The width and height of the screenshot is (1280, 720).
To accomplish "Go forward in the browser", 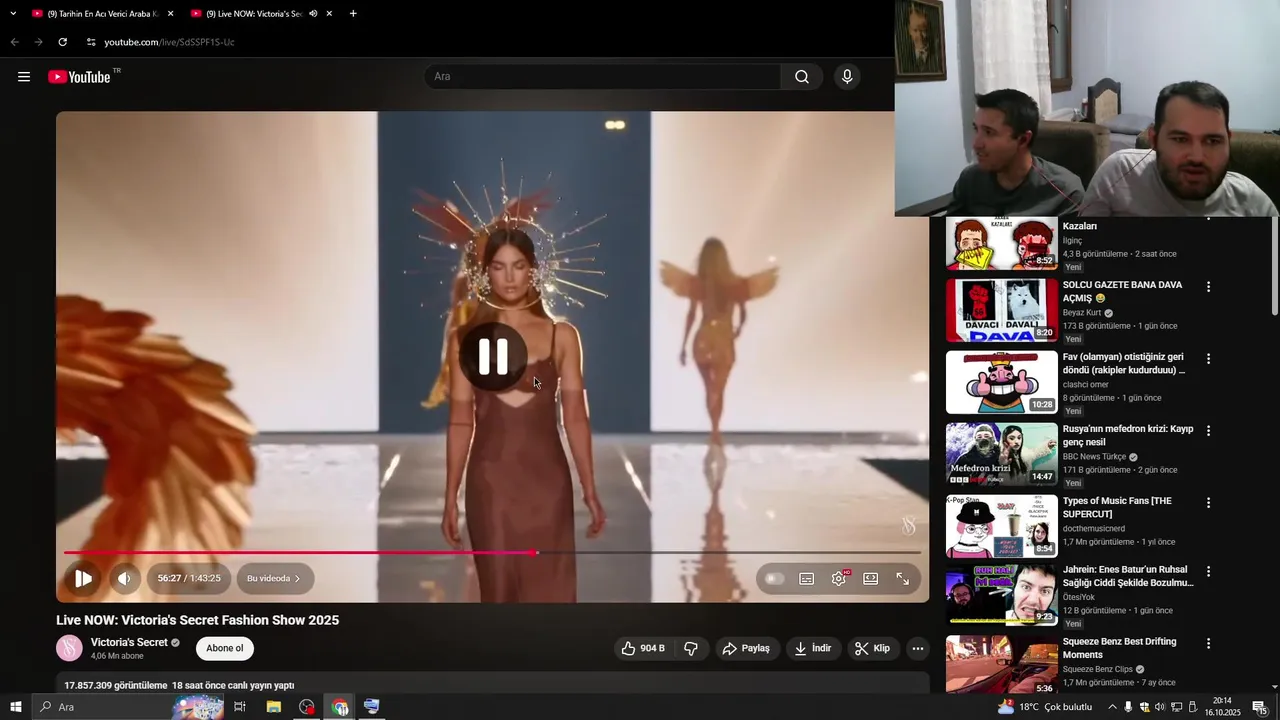I will [x=38, y=42].
